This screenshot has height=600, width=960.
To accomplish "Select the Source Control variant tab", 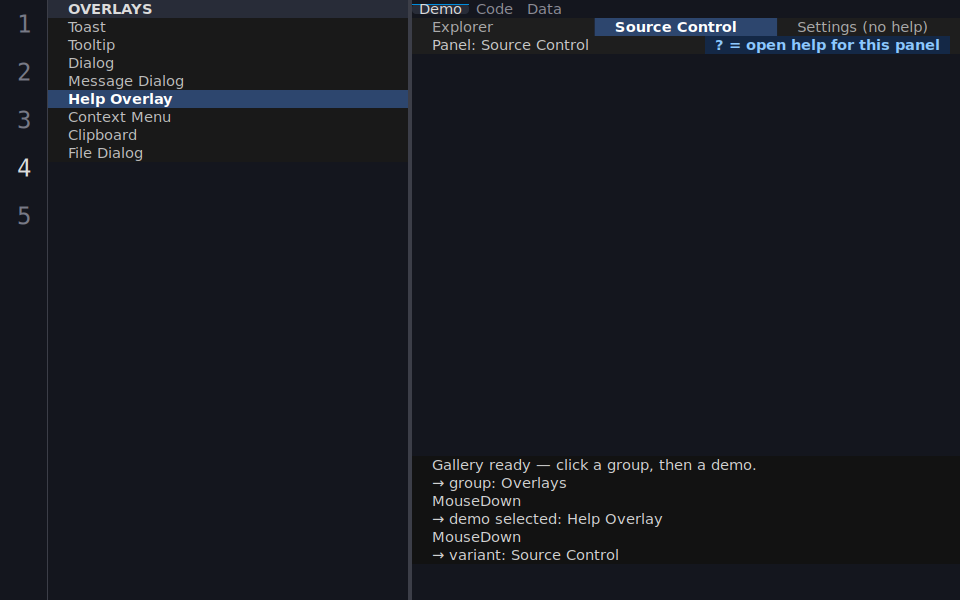I will coord(686,27).
